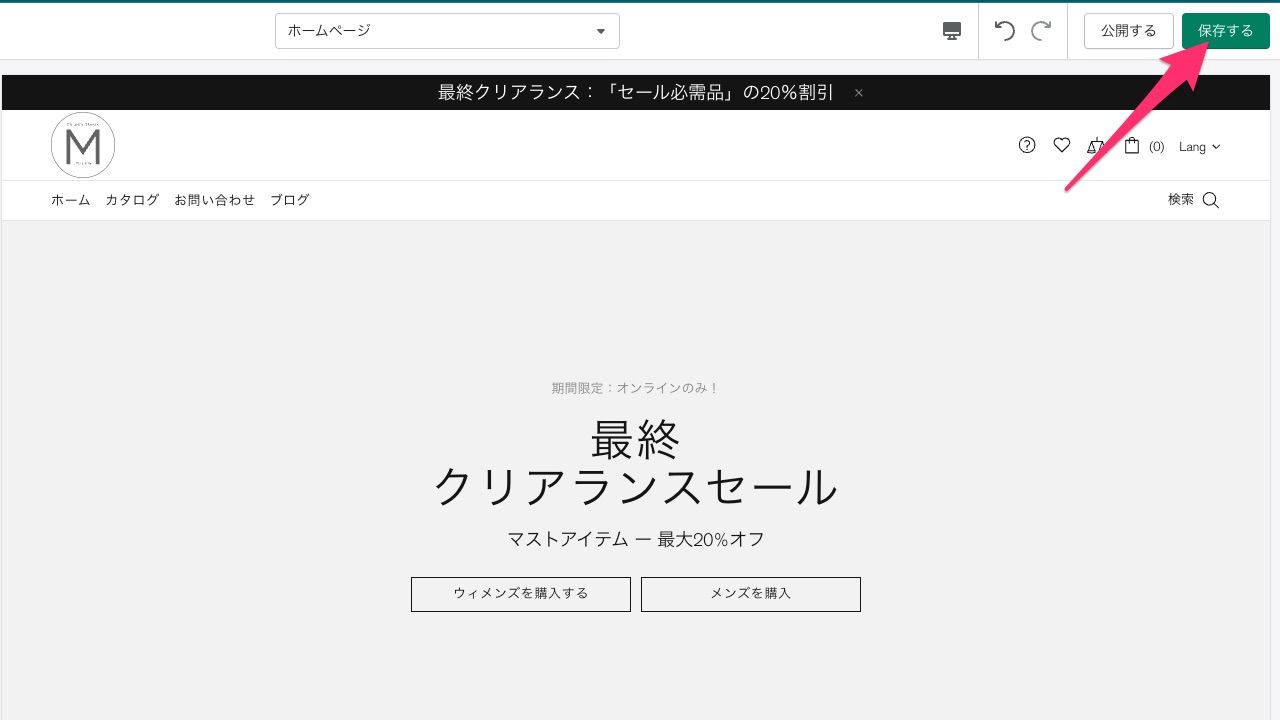This screenshot has width=1280, height=720.
Task: Undo the last change
Action: point(1005,31)
